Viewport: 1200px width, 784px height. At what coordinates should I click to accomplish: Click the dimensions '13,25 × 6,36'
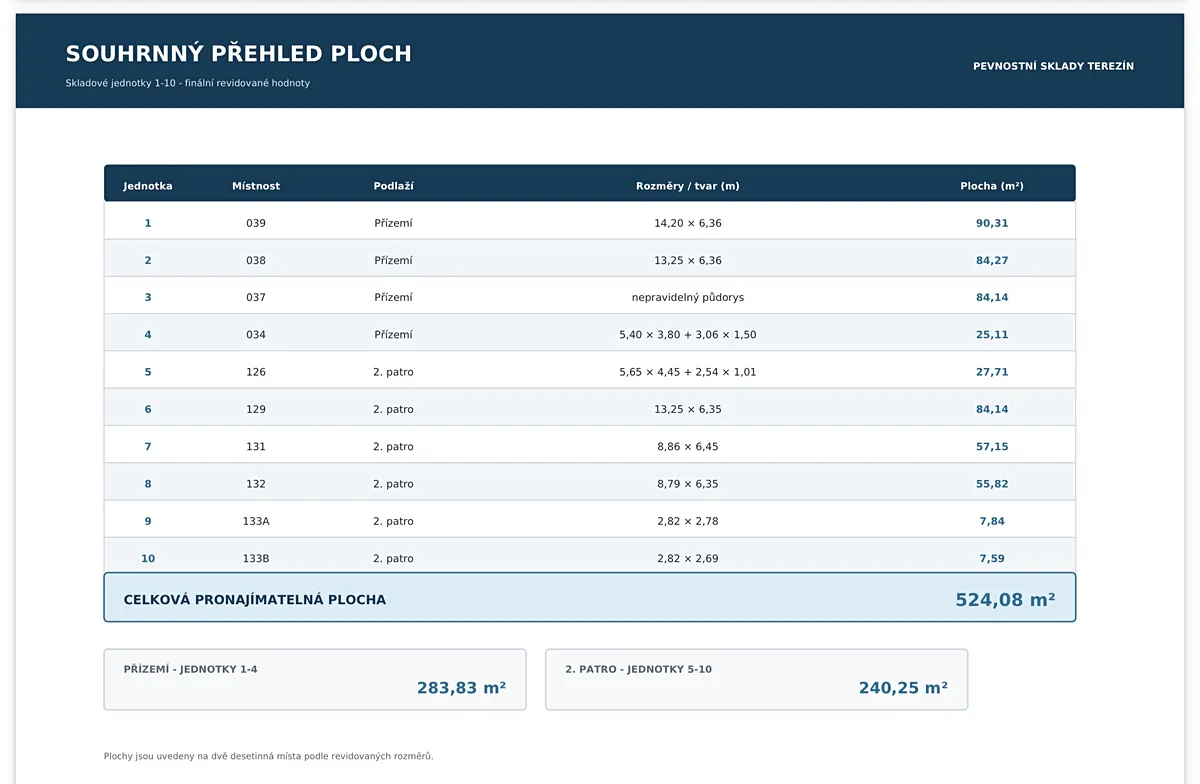(x=688, y=260)
